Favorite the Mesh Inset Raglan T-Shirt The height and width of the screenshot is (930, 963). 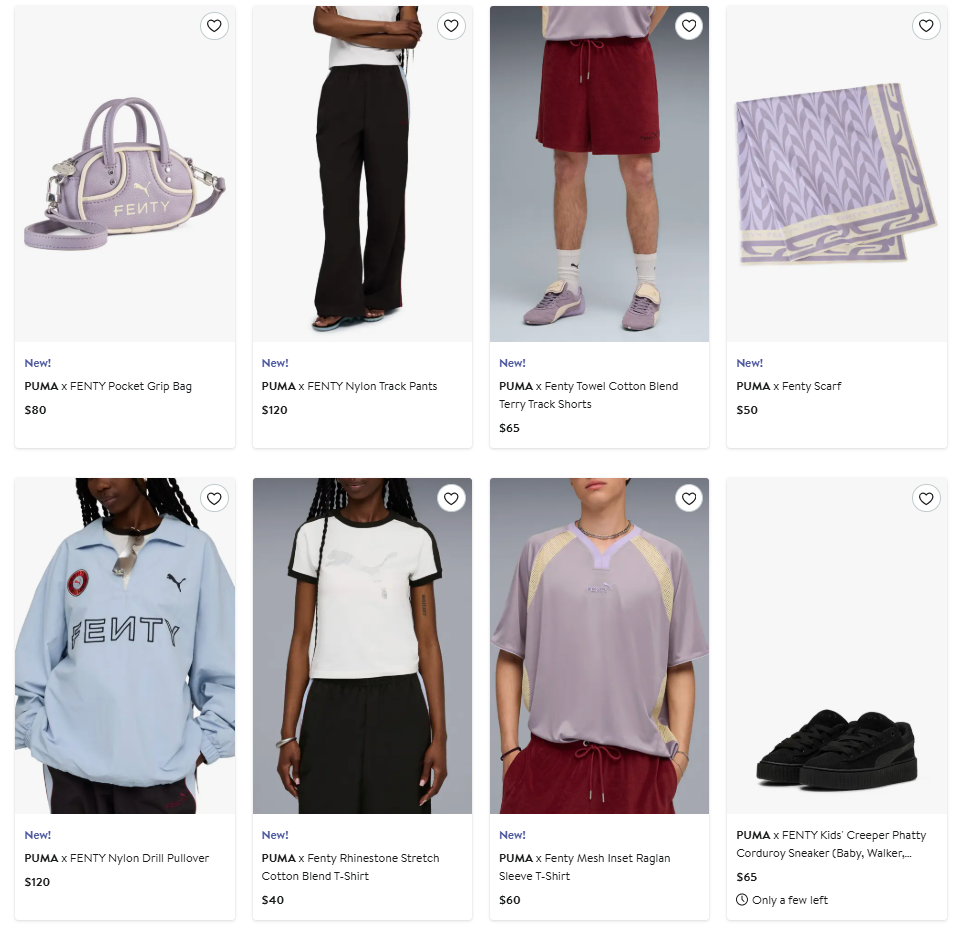(689, 498)
